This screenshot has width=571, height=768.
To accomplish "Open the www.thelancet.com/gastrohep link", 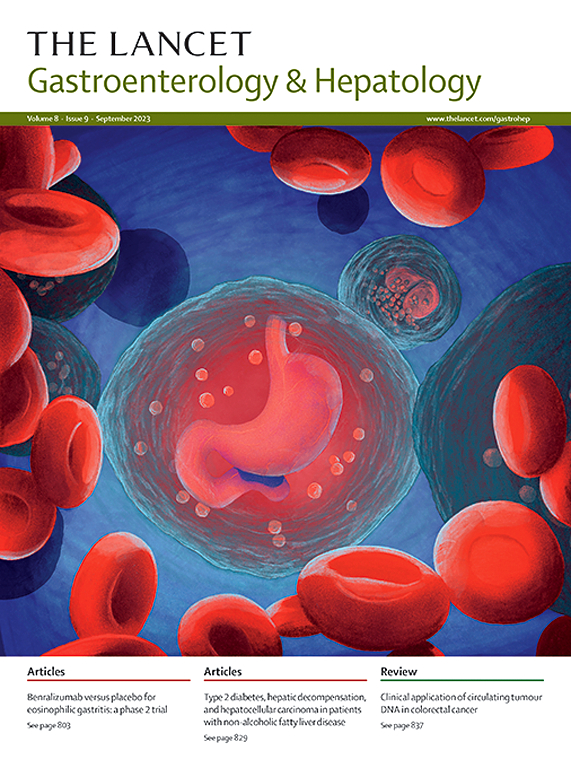I will point(478,119).
